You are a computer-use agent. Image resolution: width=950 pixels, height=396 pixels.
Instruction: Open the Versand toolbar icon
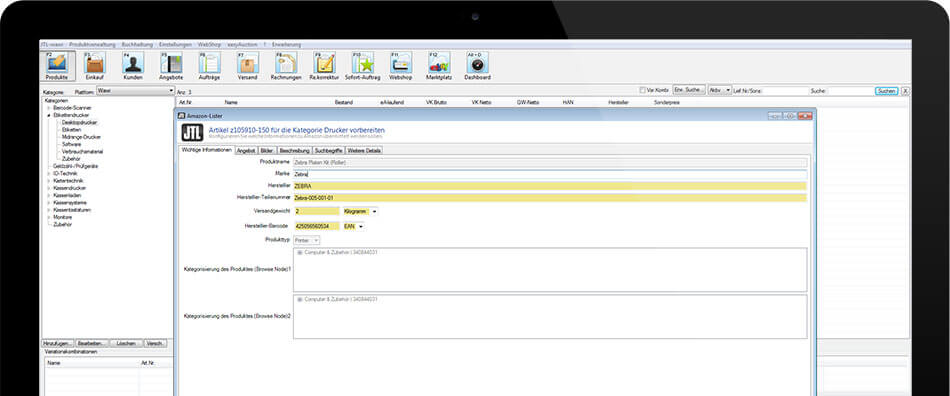pos(247,66)
